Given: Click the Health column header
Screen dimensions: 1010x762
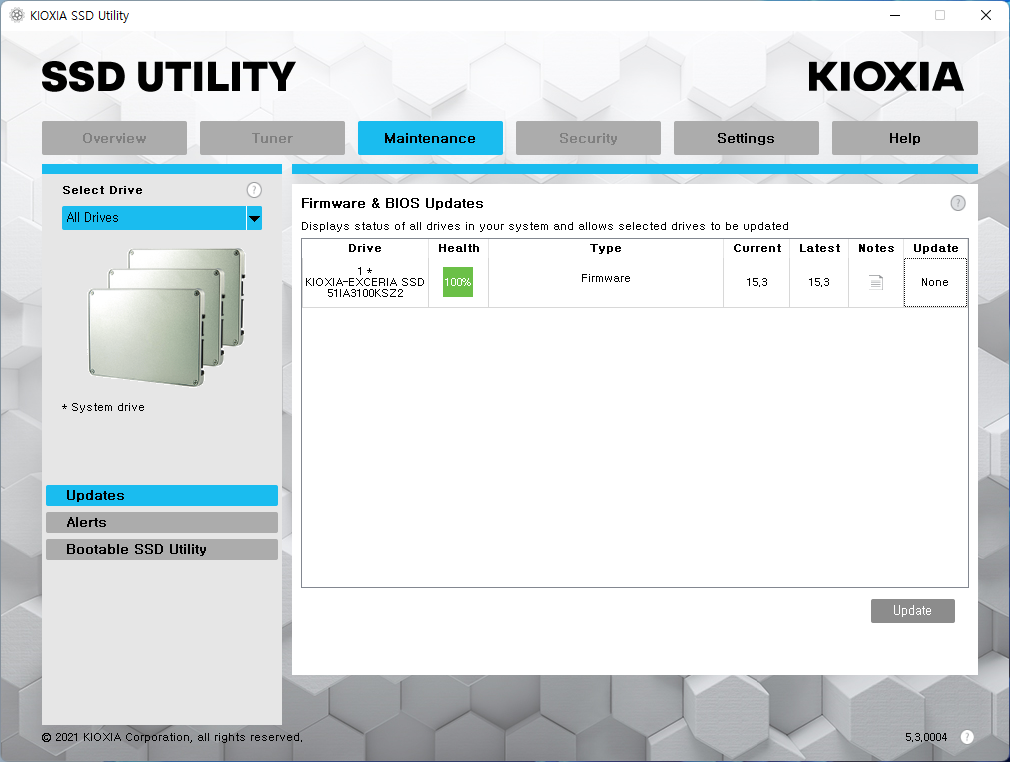Looking at the screenshot, I should coord(459,248).
